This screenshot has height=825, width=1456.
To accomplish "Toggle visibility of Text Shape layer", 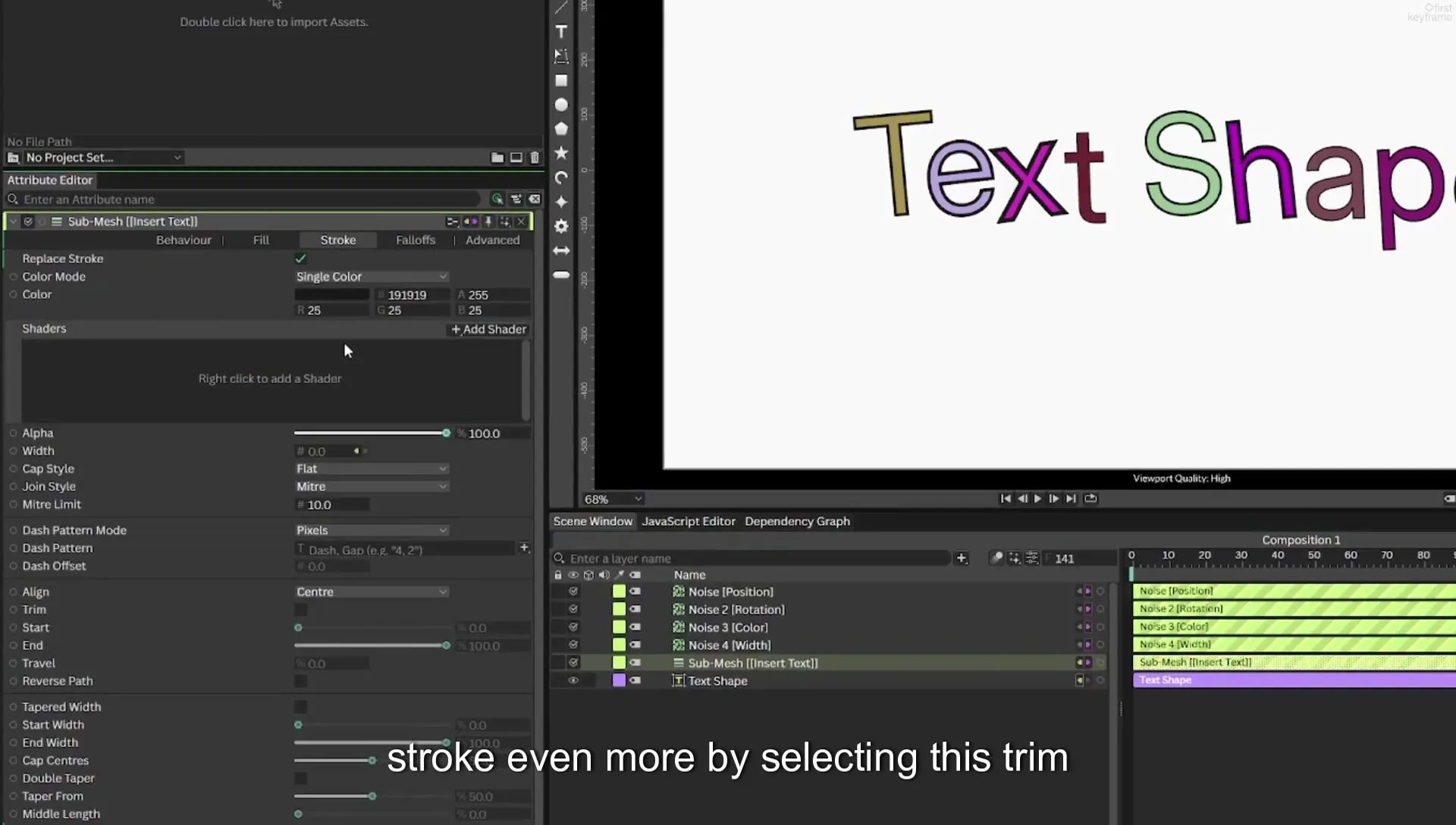I will tap(573, 681).
